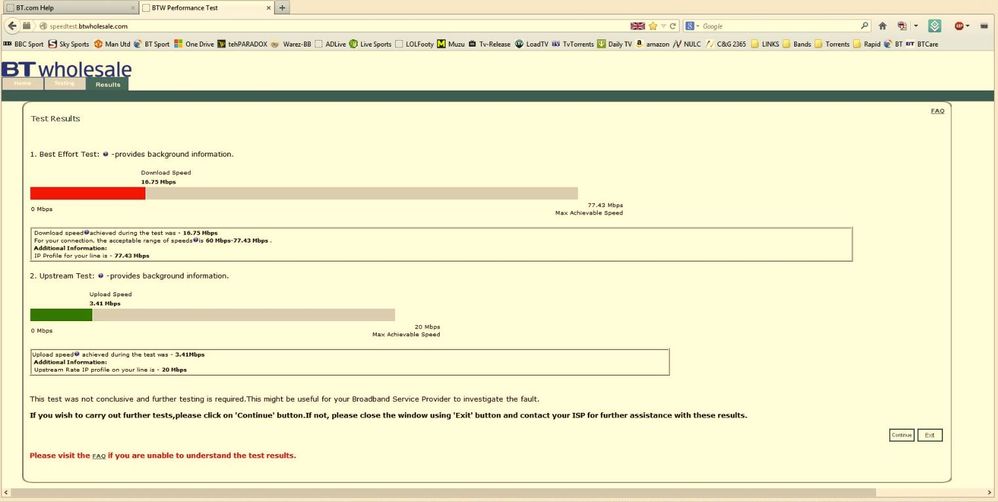Image resolution: width=998 pixels, height=502 pixels.
Task: Click the speedtest.btwholesale.com address field
Action: pos(331,26)
